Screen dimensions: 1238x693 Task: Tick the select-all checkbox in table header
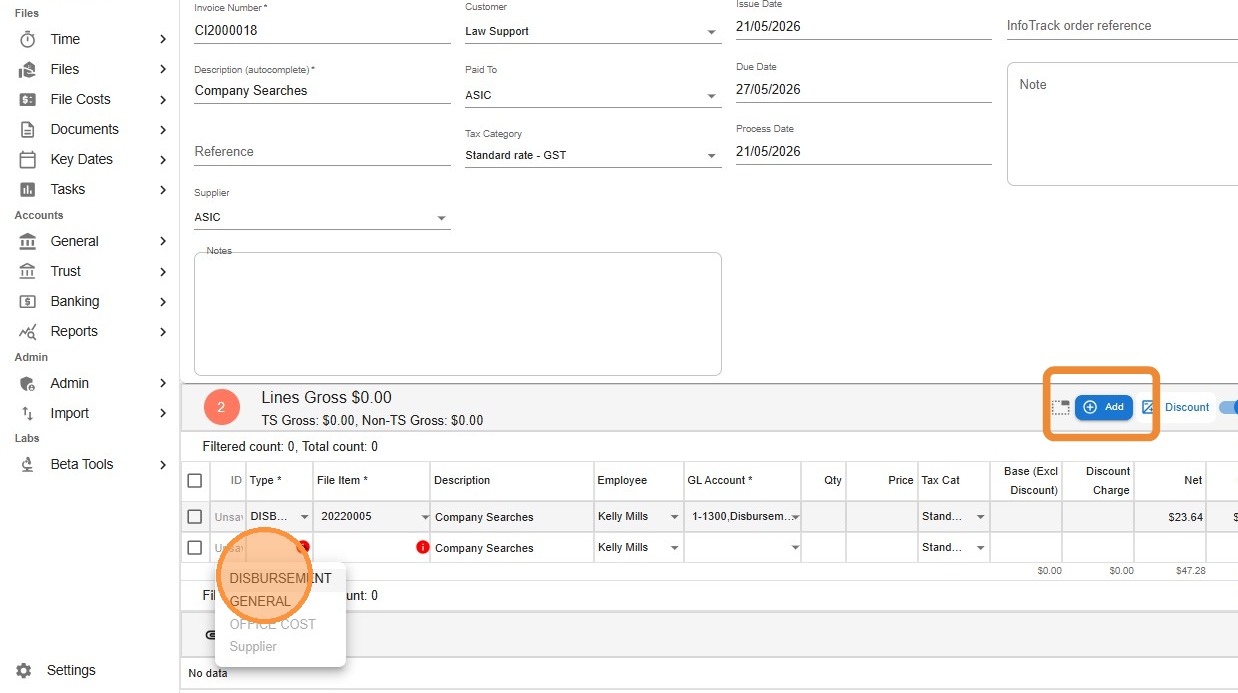195,481
